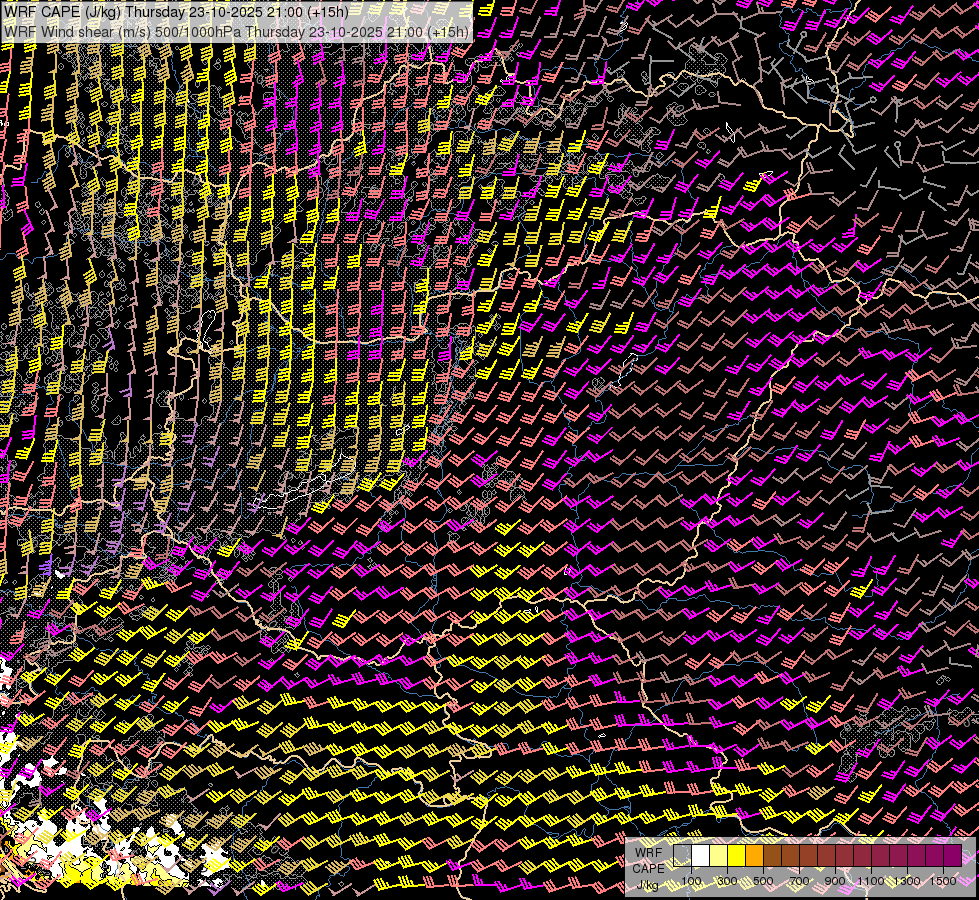Click the 700 legend tick label
The height and width of the screenshot is (900, 979).
coord(799,880)
